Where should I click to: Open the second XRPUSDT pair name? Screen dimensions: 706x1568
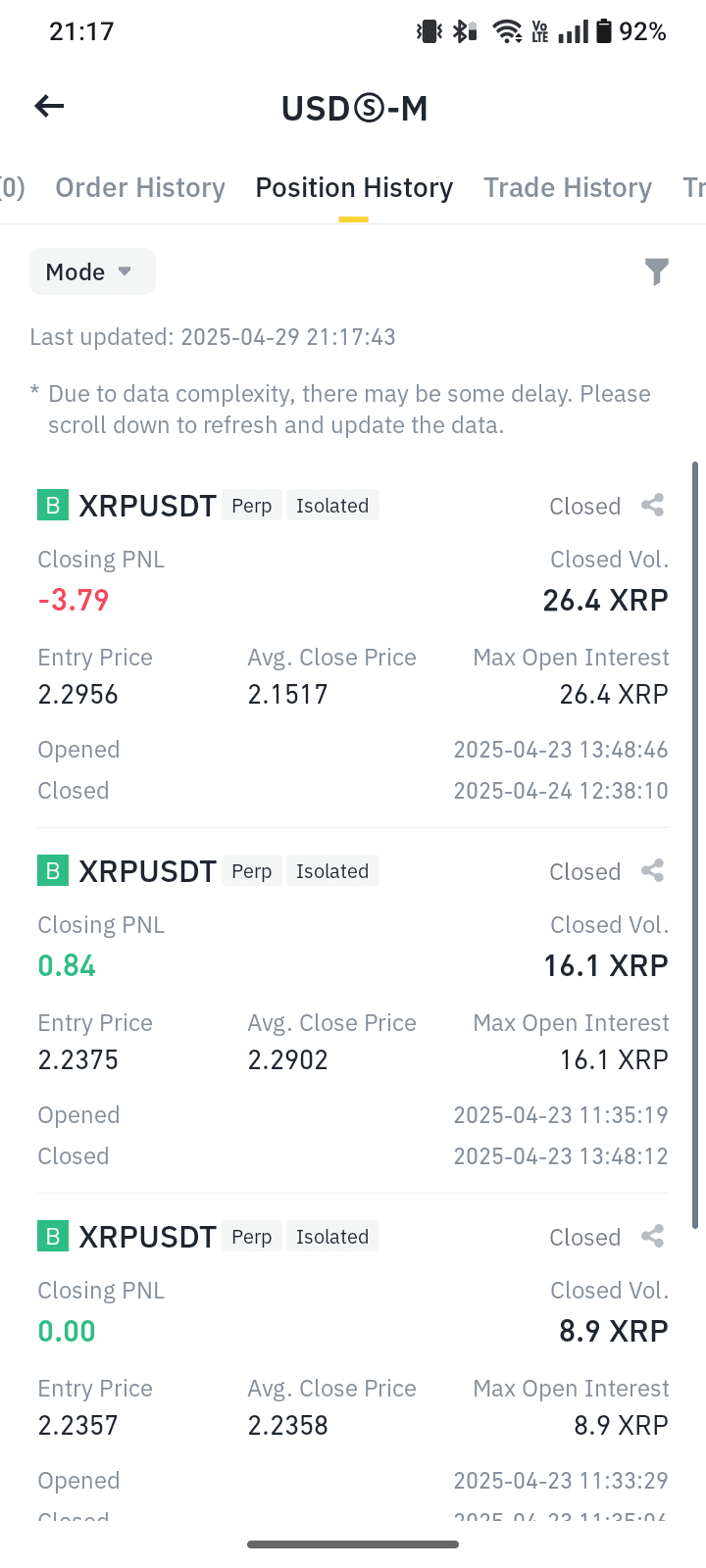(147, 871)
